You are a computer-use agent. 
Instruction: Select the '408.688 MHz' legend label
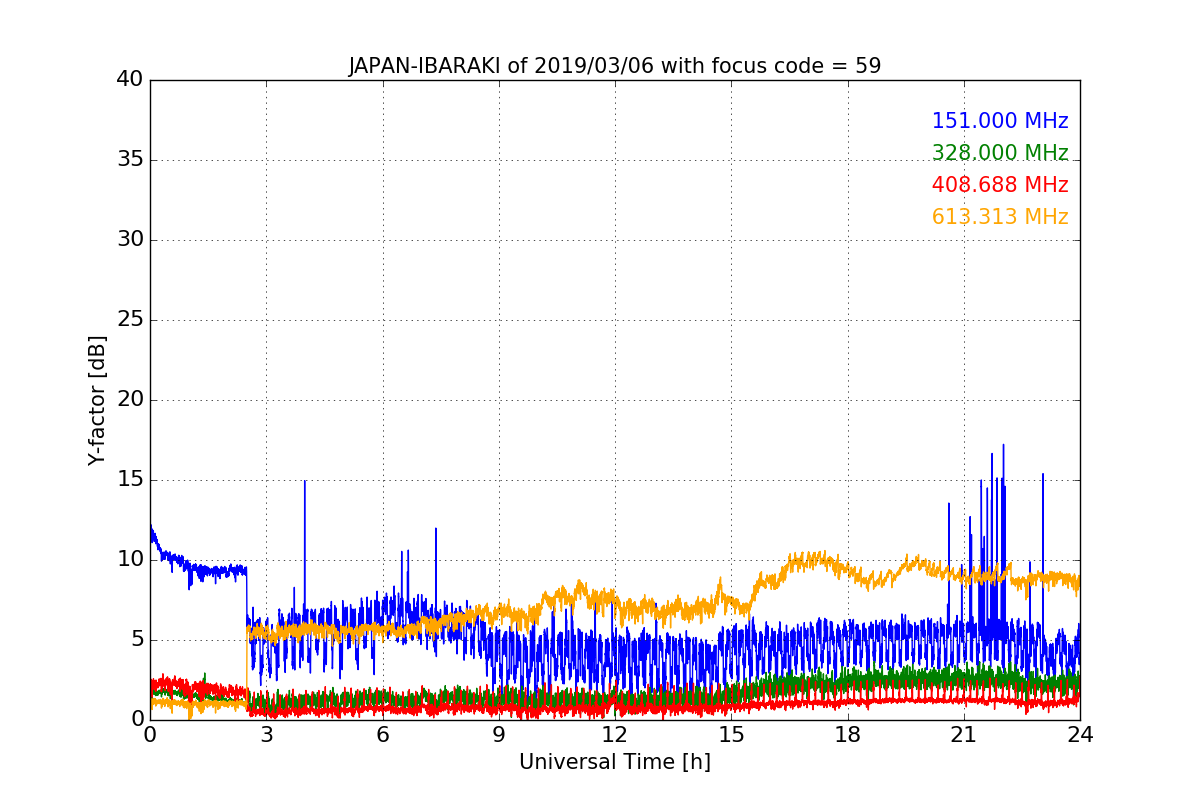tap(1000, 185)
